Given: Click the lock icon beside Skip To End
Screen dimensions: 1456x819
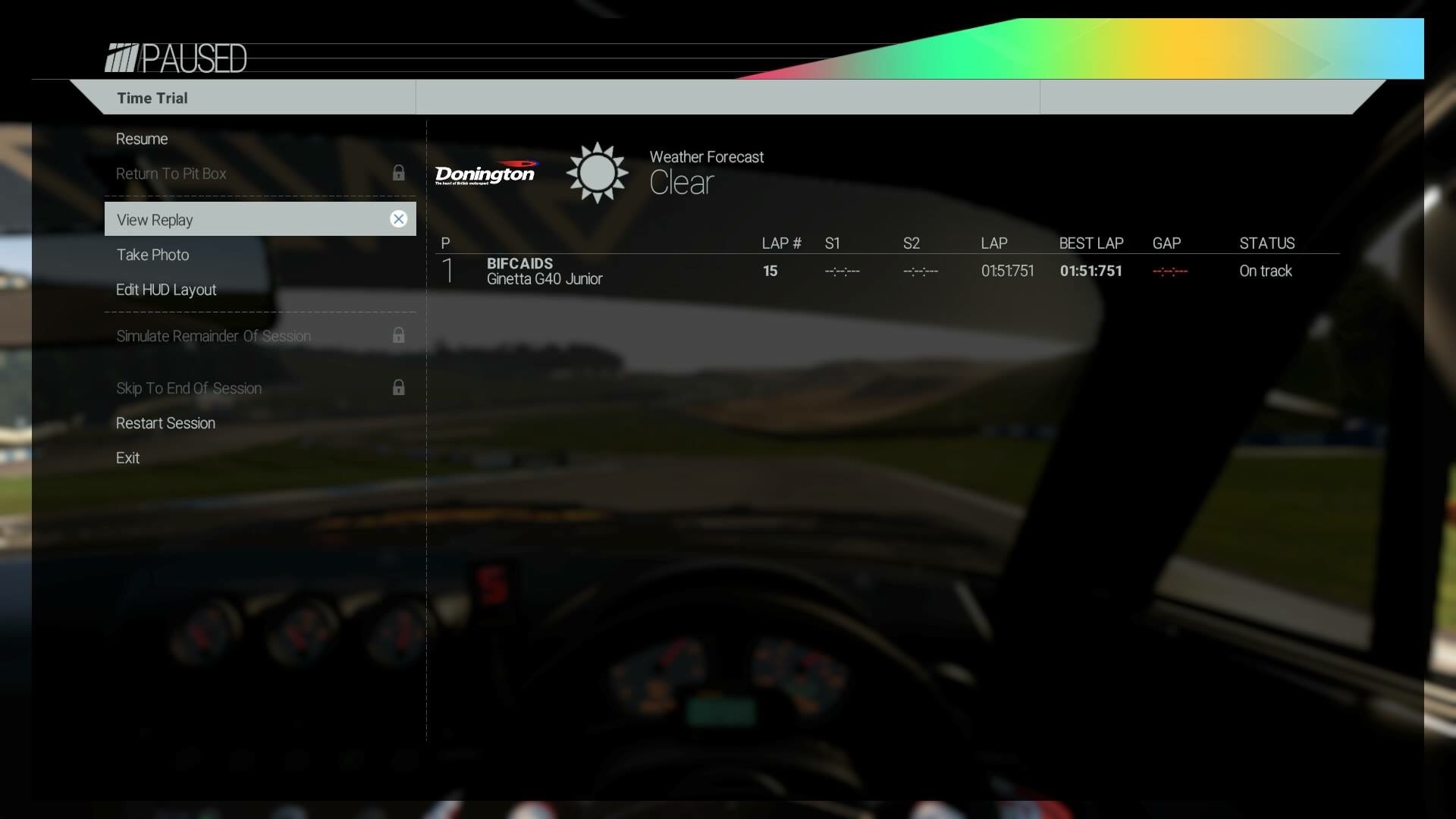Looking at the screenshot, I should pos(398,388).
